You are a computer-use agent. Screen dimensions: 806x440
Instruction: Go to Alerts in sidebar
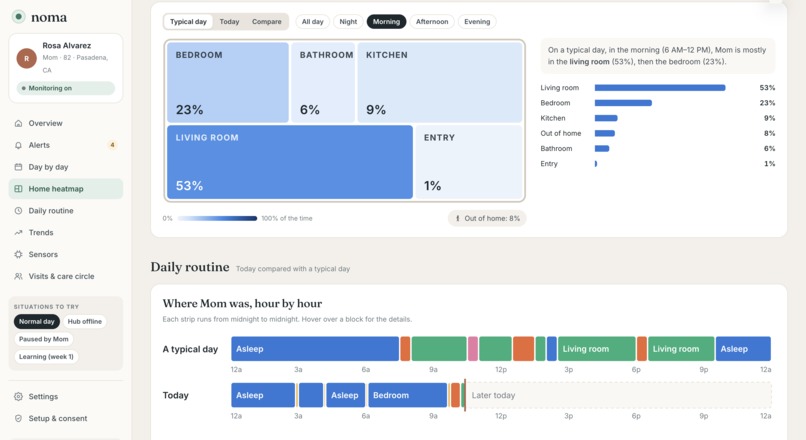tap(66, 145)
